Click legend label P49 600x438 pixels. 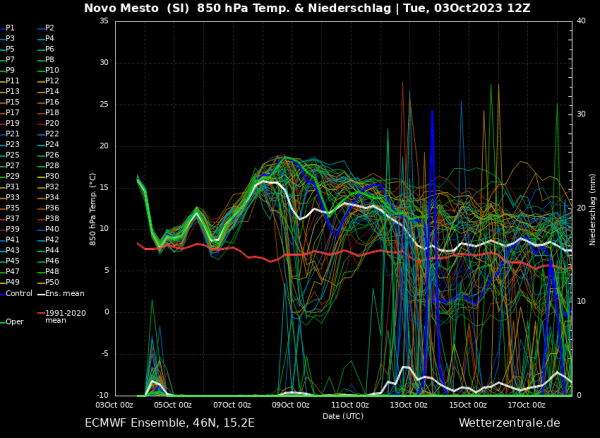click(12, 282)
